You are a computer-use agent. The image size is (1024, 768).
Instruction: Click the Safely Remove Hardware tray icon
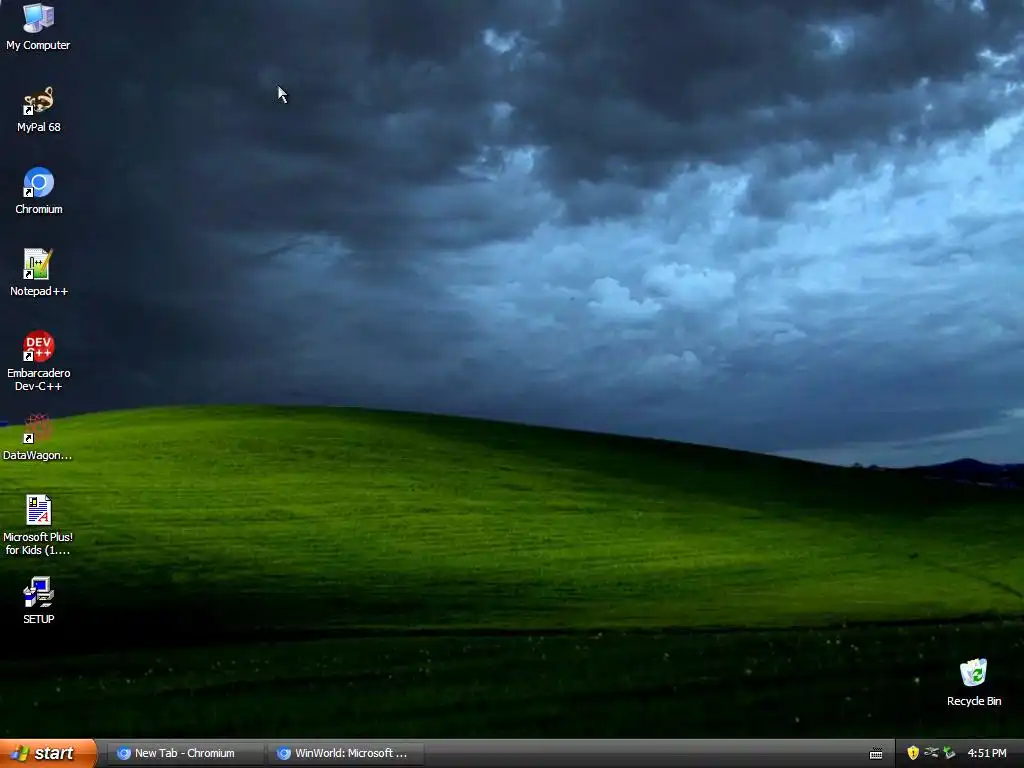tap(949, 753)
